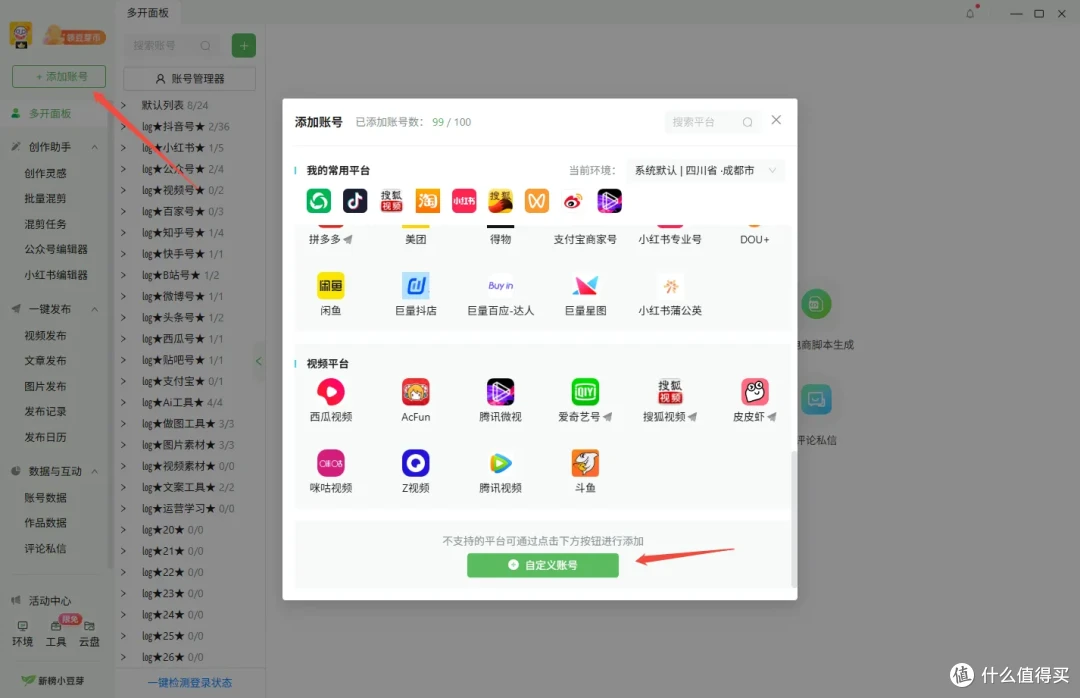This screenshot has height=698, width=1080.
Task: Open 评论私信 in sidebar
Action: click(45, 548)
